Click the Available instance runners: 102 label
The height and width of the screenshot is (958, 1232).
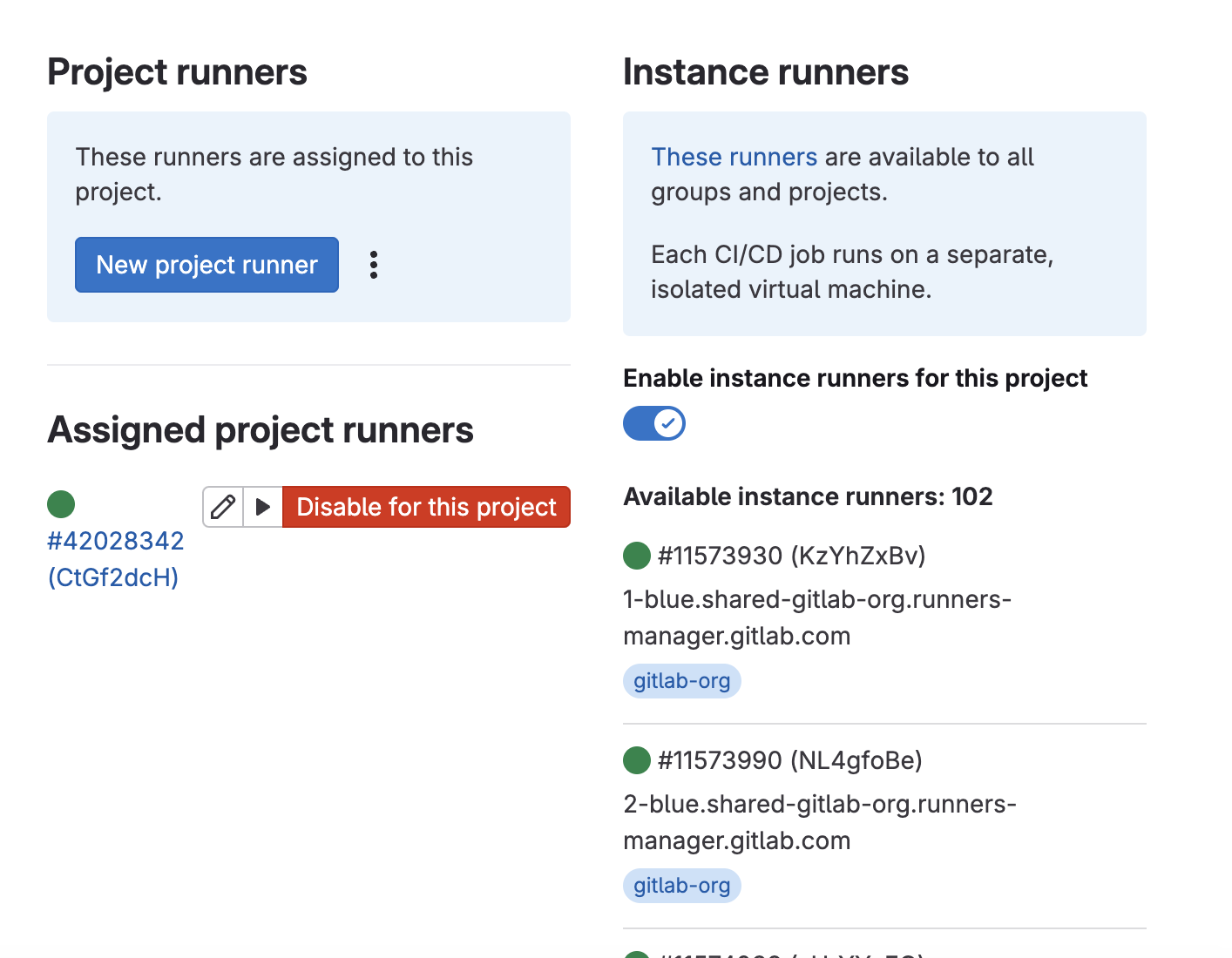click(x=808, y=496)
